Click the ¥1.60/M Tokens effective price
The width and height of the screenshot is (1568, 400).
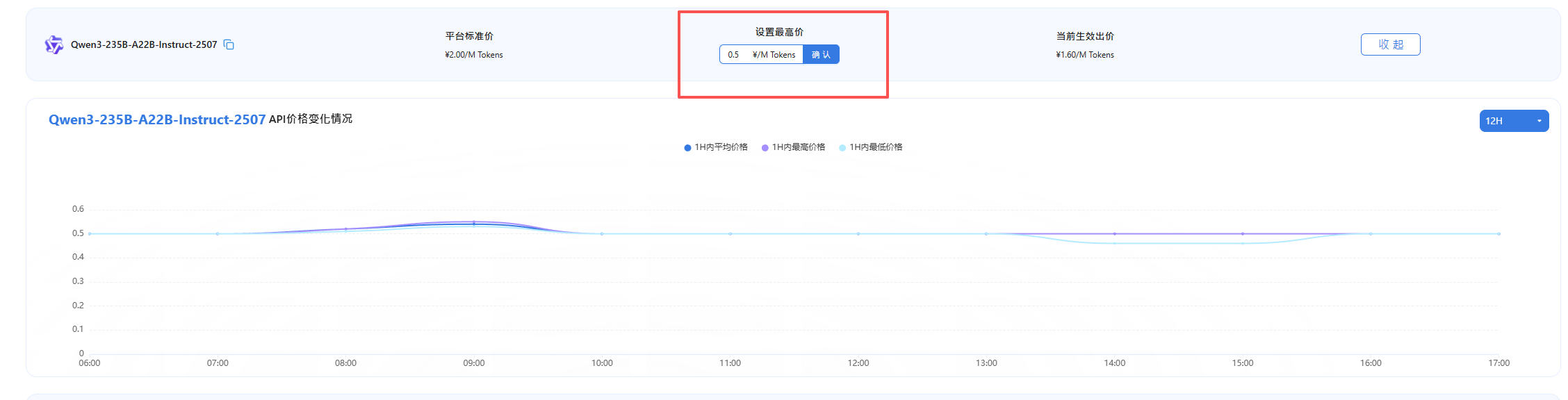coord(1085,55)
